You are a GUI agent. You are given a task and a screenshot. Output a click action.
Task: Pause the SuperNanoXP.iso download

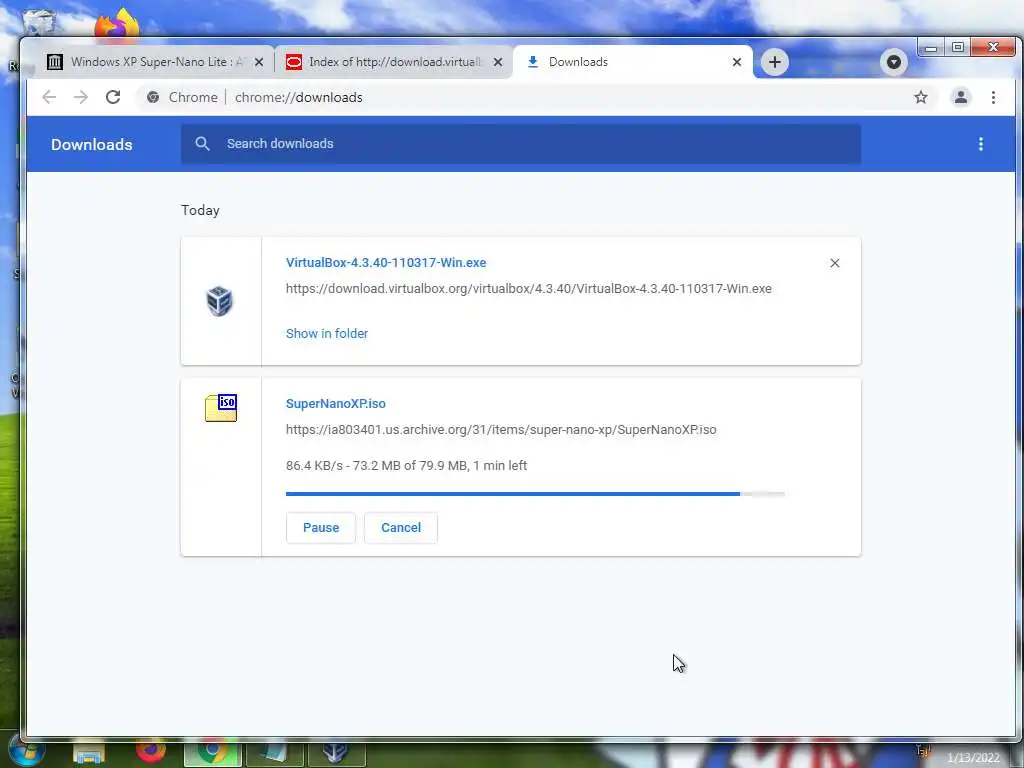click(x=321, y=528)
